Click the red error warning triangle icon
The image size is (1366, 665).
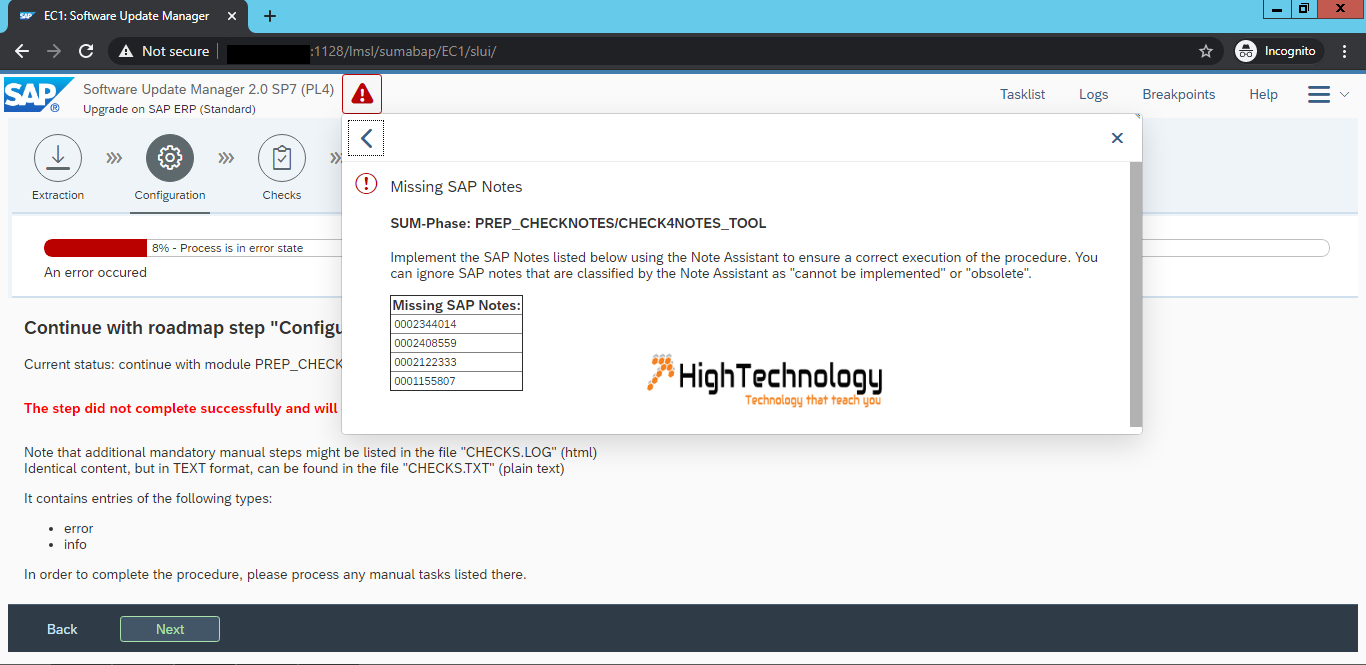click(x=362, y=94)
